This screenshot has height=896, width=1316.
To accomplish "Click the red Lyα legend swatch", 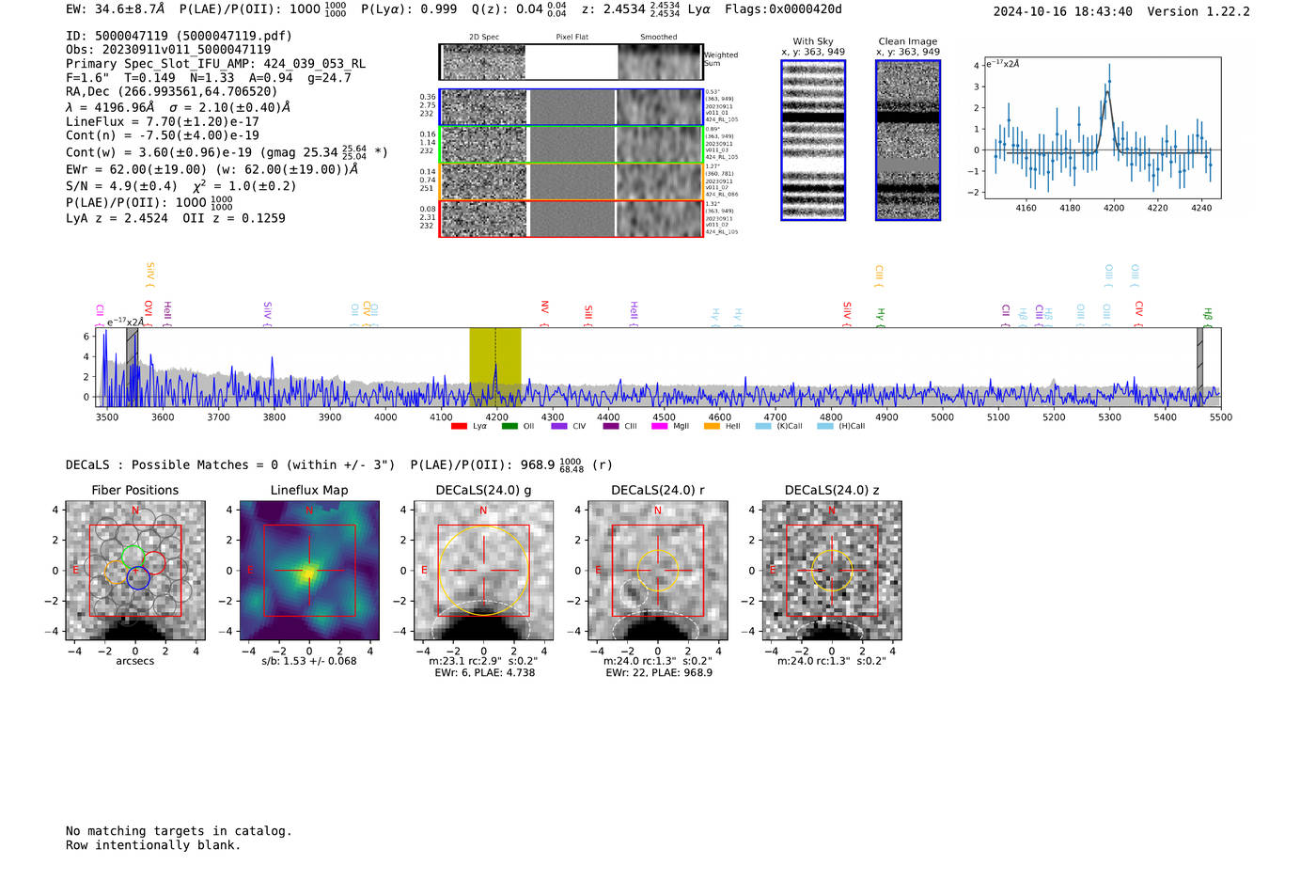I will click(459, 426).
